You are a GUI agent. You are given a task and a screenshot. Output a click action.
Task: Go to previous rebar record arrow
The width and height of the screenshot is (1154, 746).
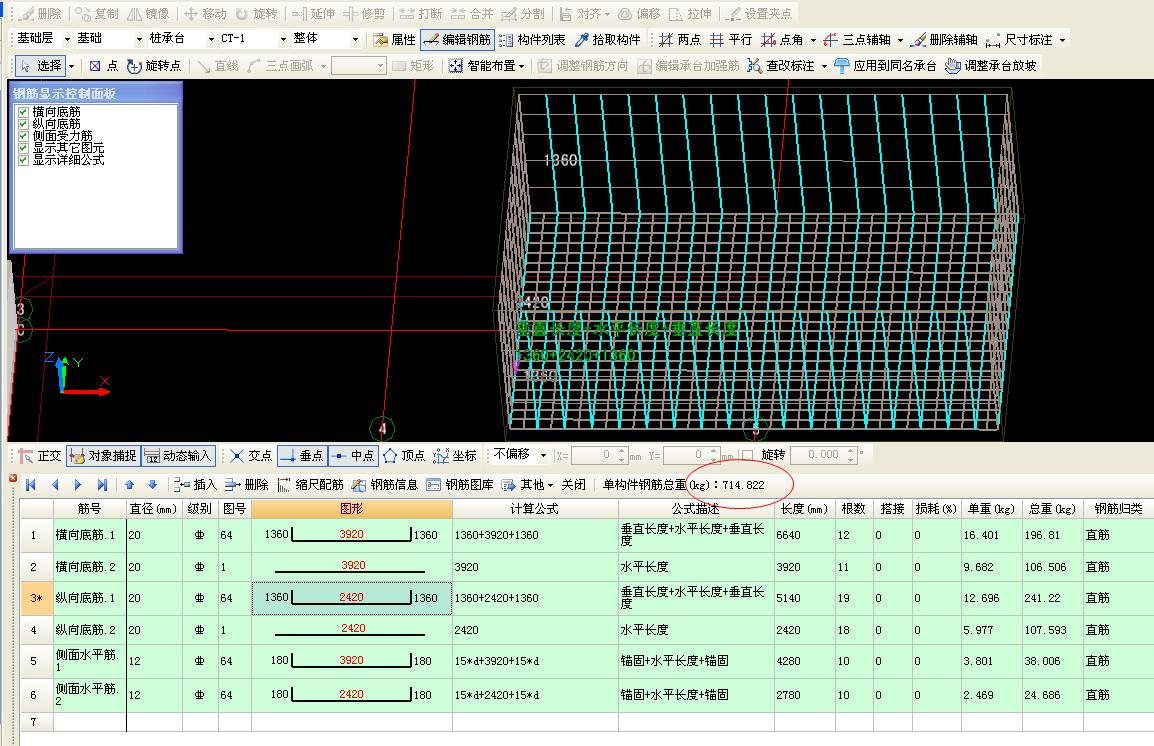pos(54,485)
